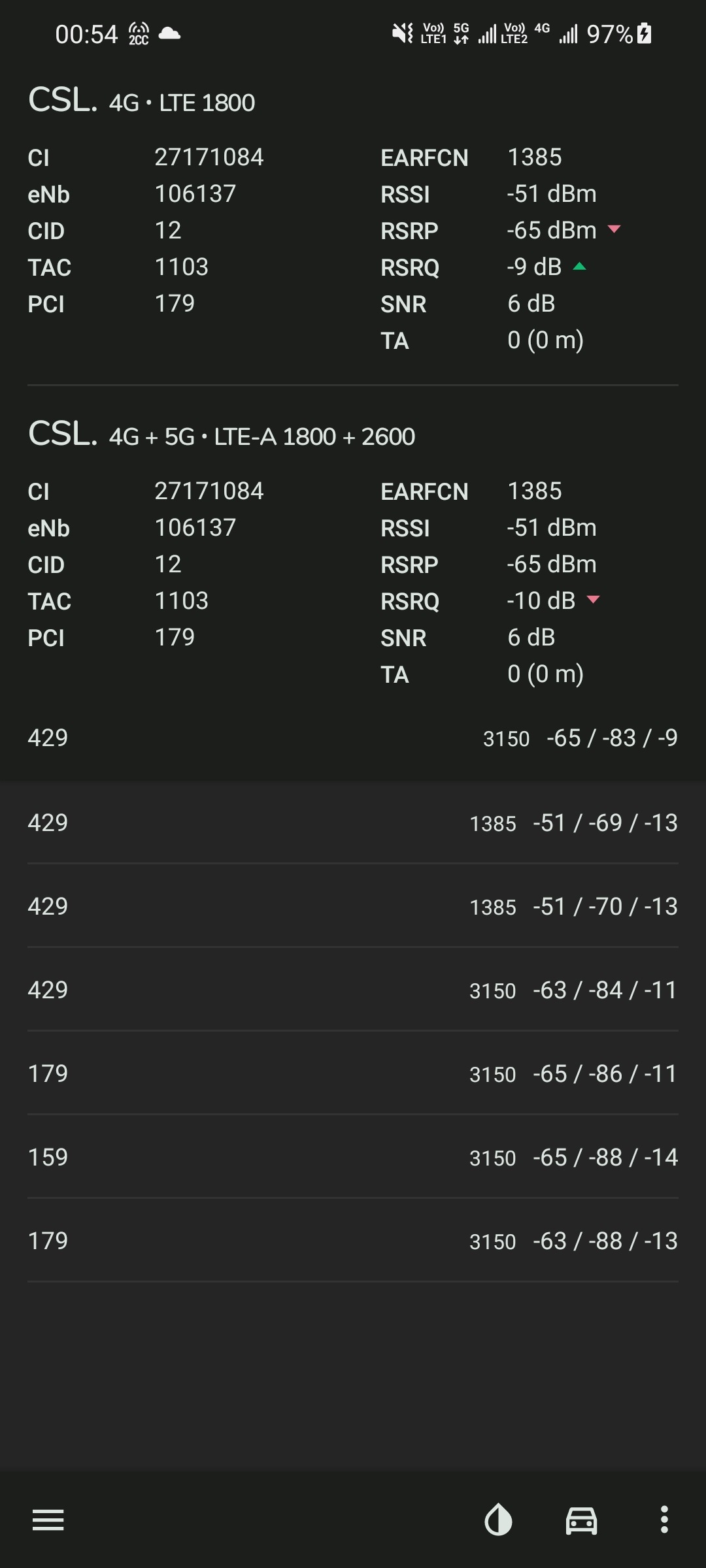
Task: Select row 3150 -65 / -83 / -9
Action: 353,738
